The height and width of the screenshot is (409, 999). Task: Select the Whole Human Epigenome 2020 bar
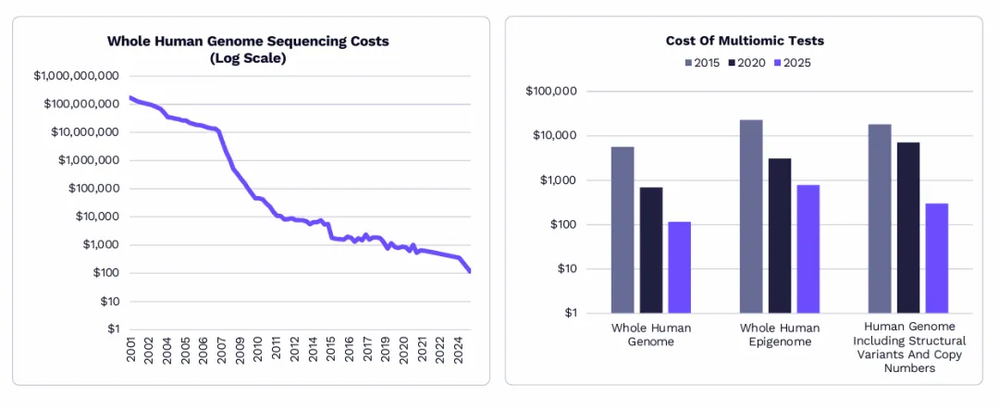click(x=779, y=235)
